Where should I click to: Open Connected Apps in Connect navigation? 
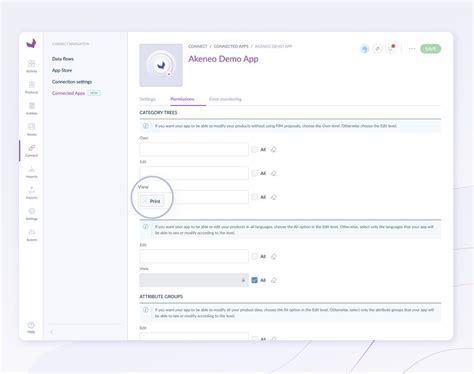(68, 93)
